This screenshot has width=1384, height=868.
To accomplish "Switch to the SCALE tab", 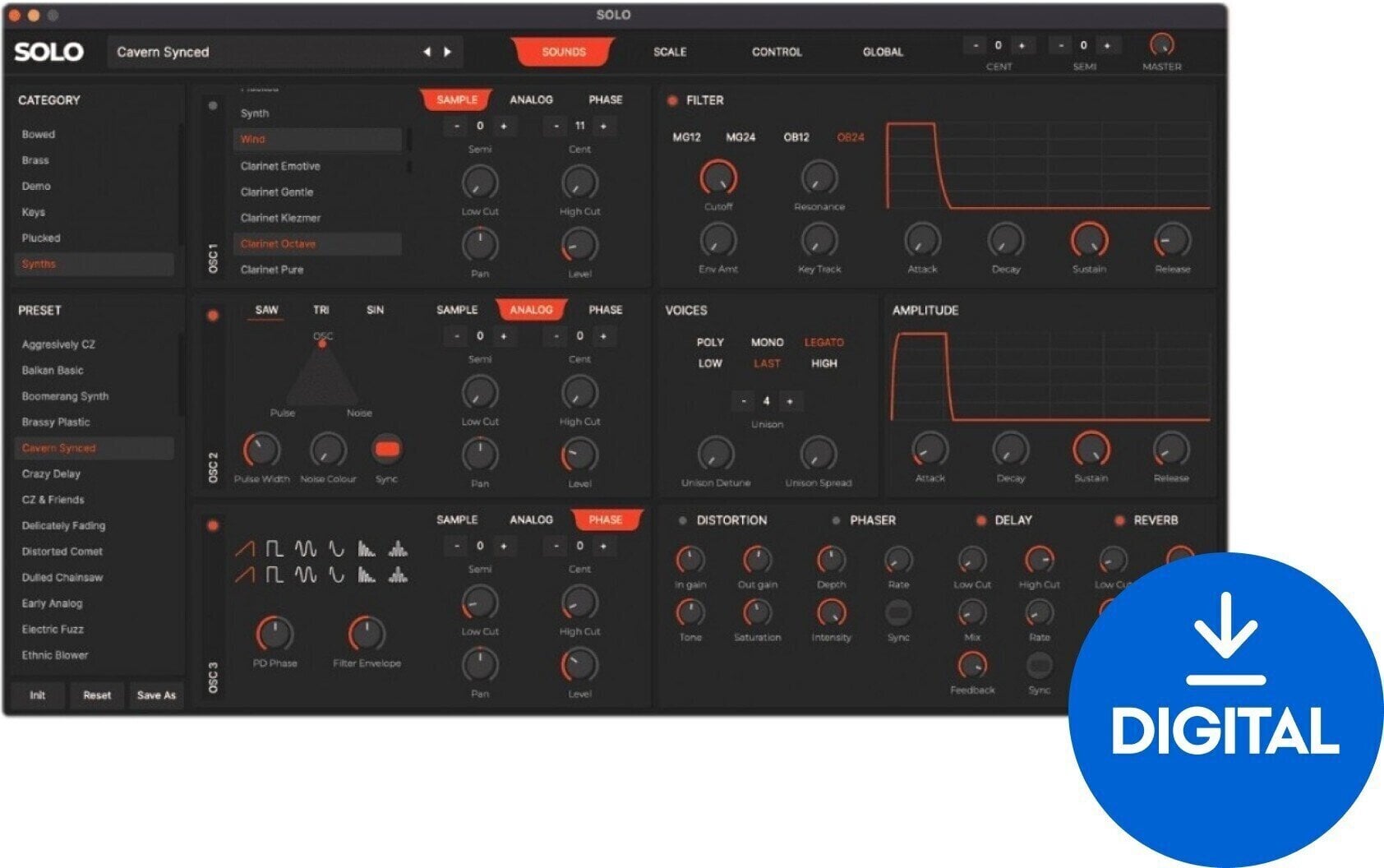I will point(671,52).
